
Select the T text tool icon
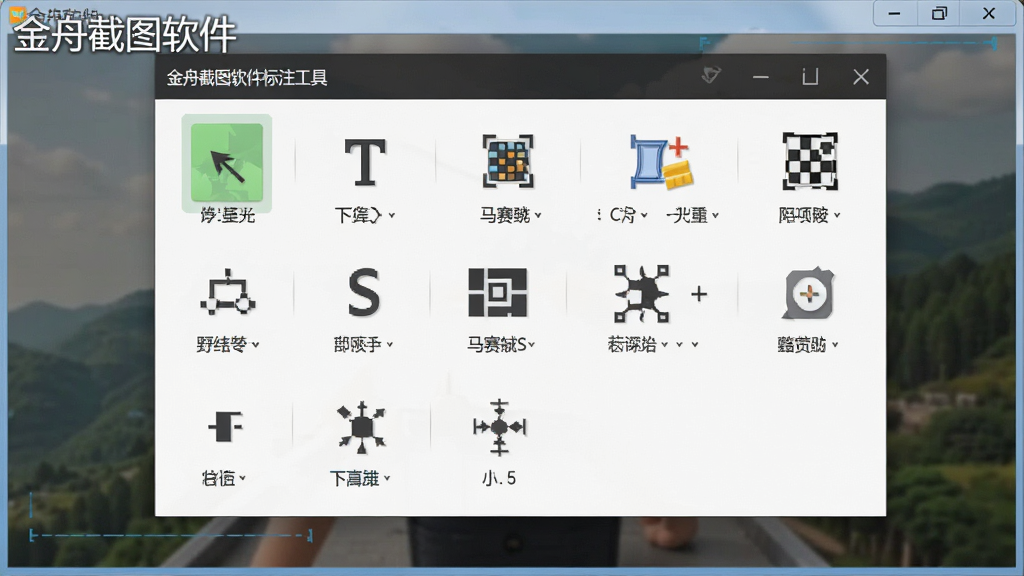click(x=364, y=162)
